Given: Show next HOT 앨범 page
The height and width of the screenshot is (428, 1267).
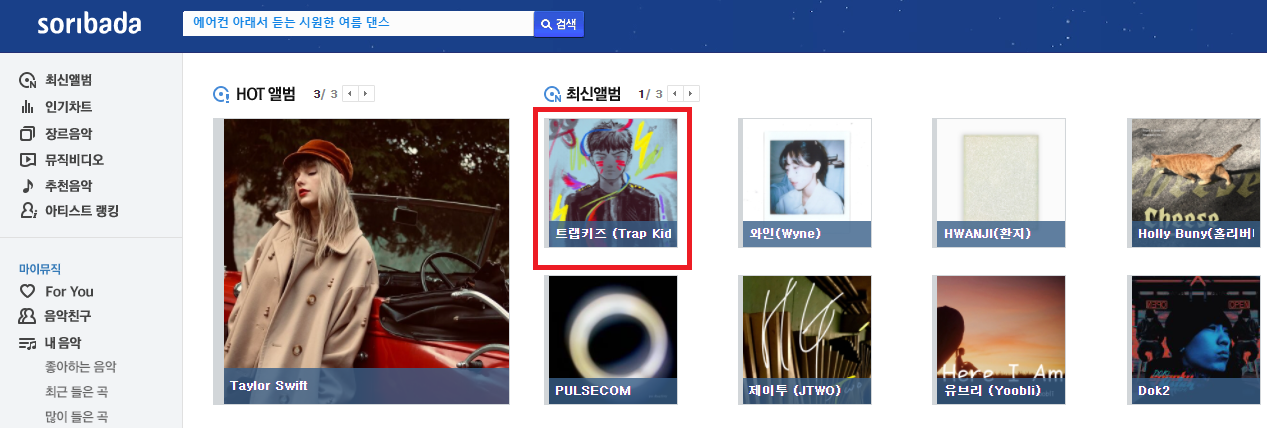Looking at the screenshot, I should pyautogui.click(x=366, y=94).
